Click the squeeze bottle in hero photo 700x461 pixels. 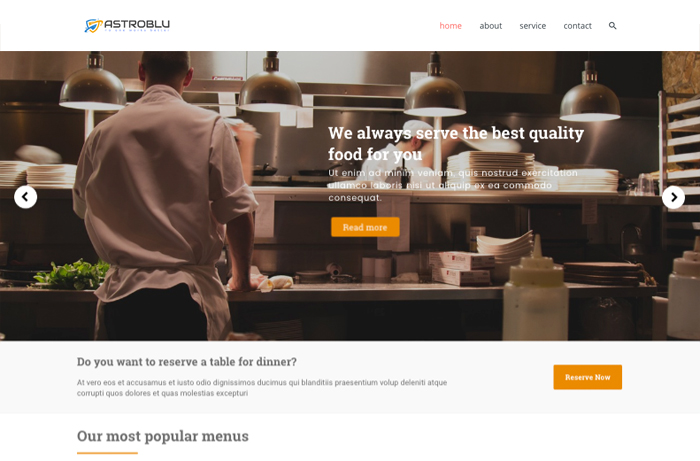pos(536,288)
